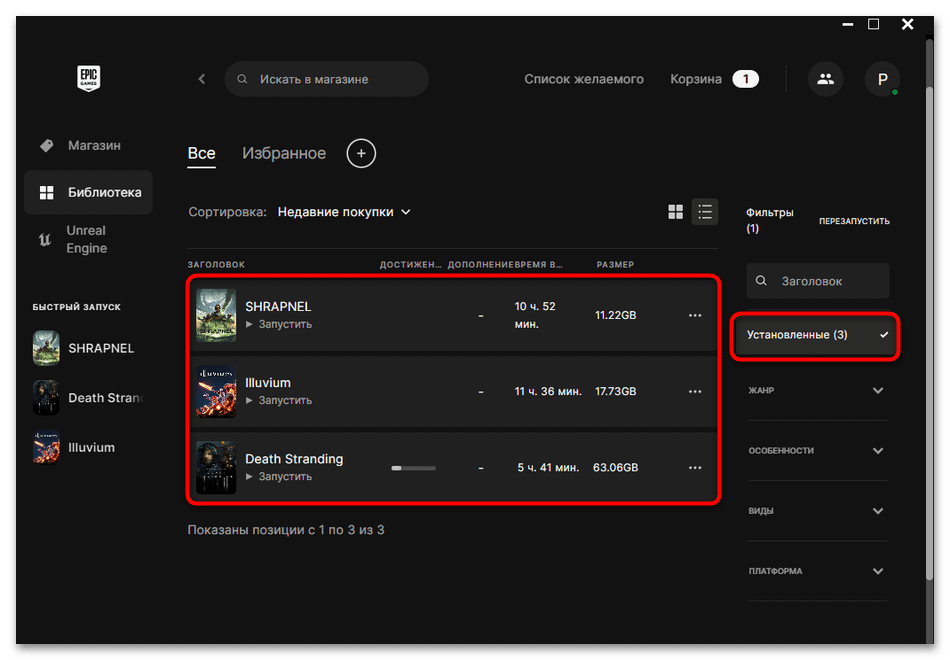The height and width of the screenshot is (660, 950).
Task: Click the 11 ч. 36 мин. playtime
Action: [x=548, y=392]
